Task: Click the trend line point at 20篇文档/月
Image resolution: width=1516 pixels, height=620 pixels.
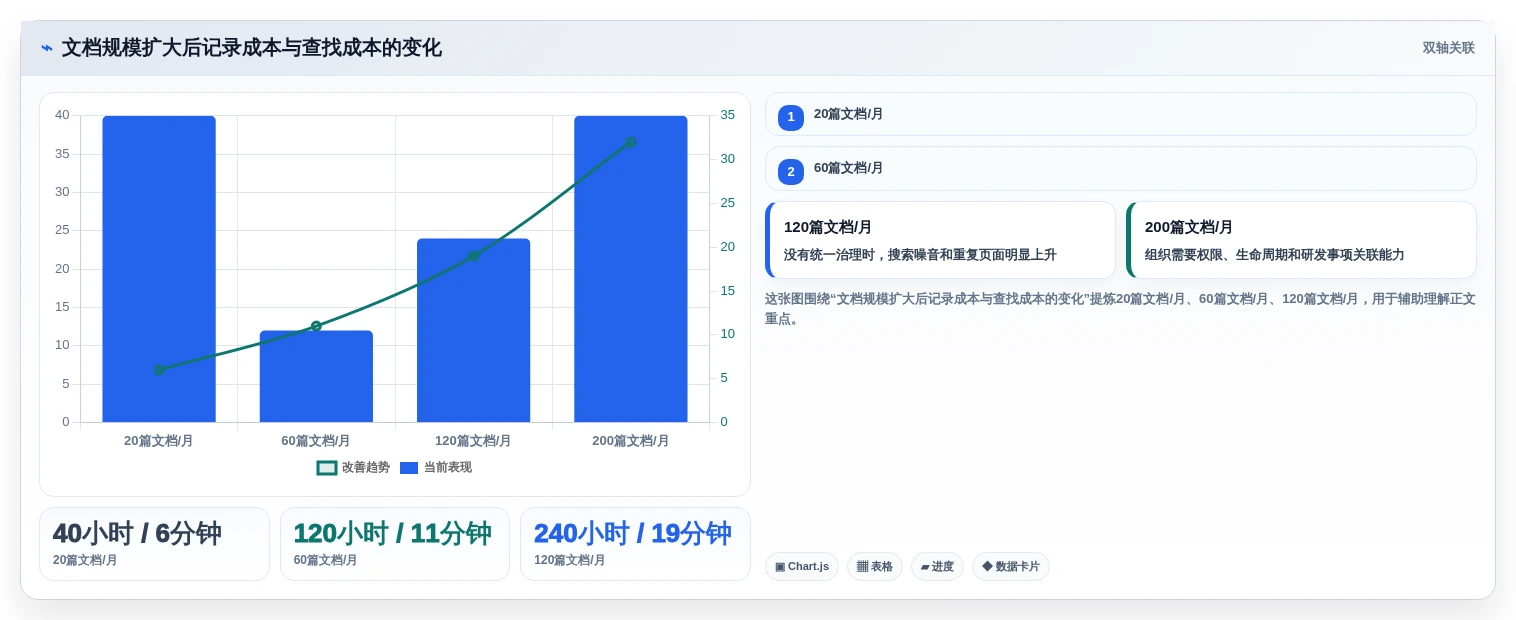Action: point(159,370)
